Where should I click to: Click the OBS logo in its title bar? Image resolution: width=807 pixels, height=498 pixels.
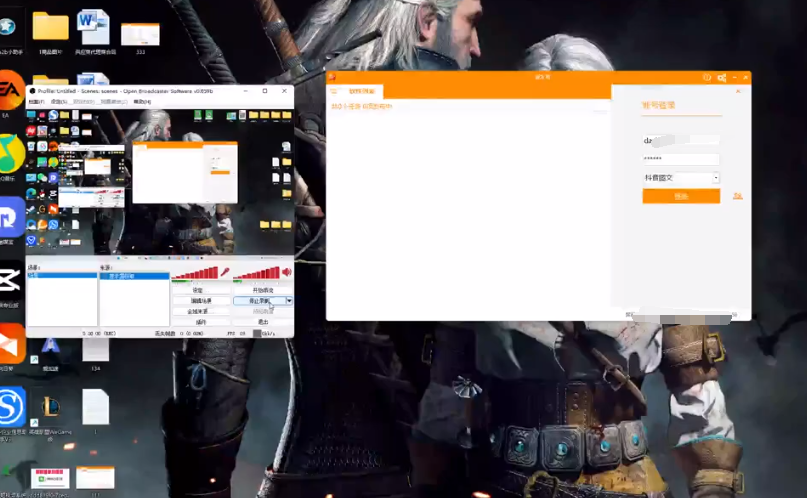click(x=32, y=91)
